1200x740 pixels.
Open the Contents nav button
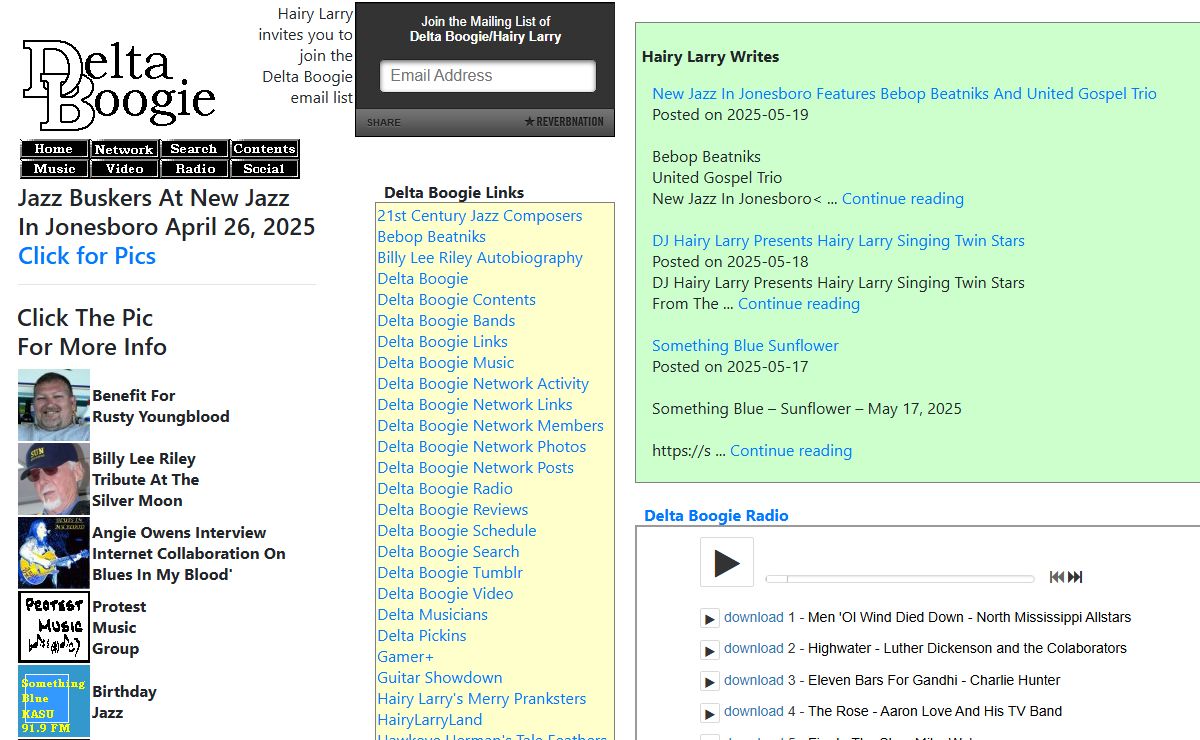264,149
